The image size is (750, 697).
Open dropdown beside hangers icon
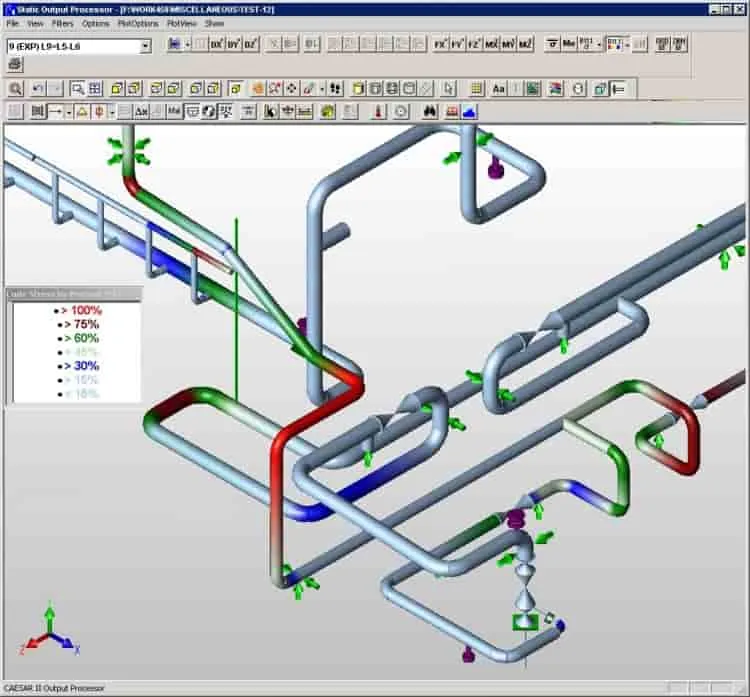coord(111,112)
